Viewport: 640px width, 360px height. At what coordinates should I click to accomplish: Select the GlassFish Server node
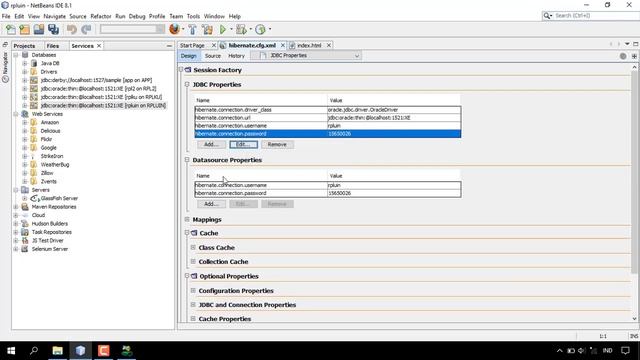59,198
